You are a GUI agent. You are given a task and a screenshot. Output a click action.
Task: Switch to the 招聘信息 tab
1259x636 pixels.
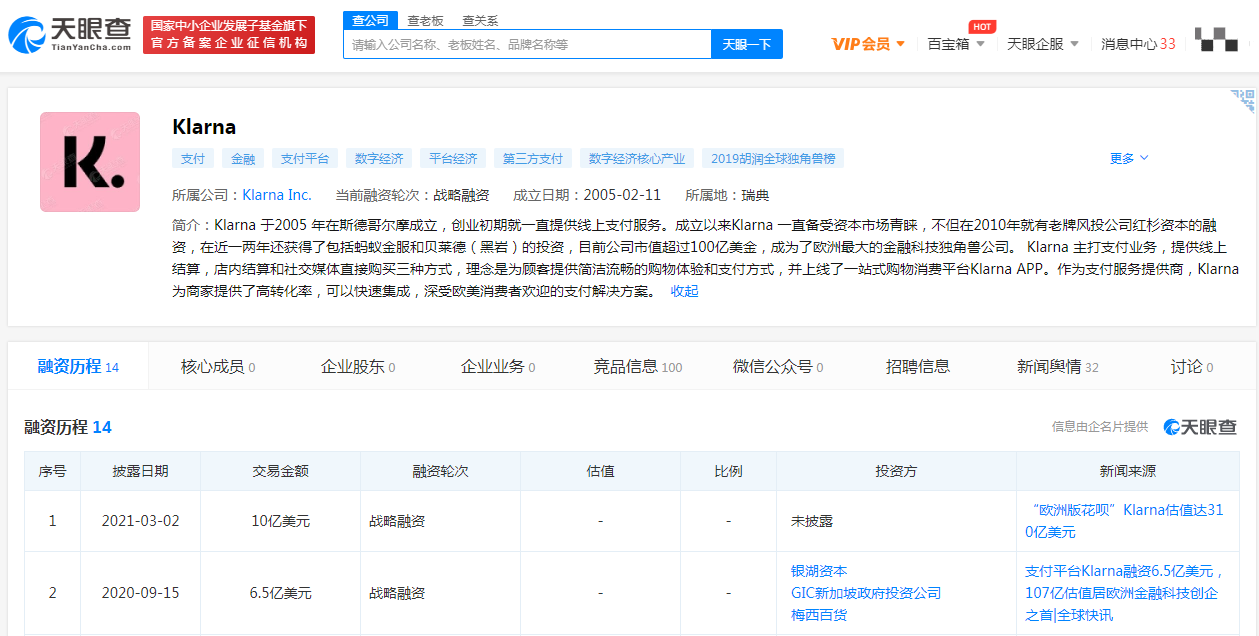918,366
